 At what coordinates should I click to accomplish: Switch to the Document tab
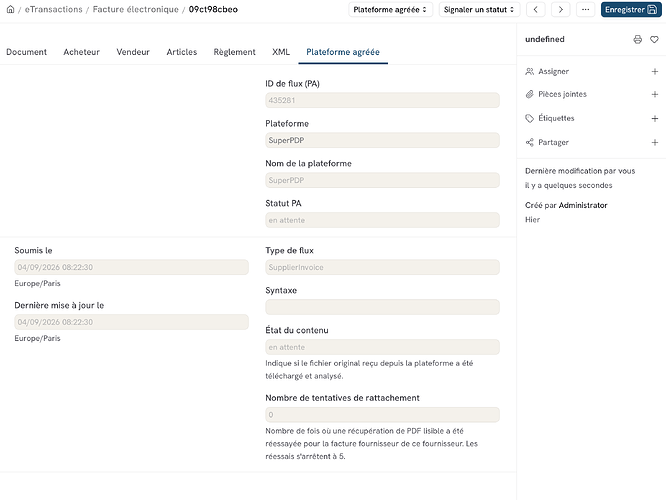click(26, 52)
